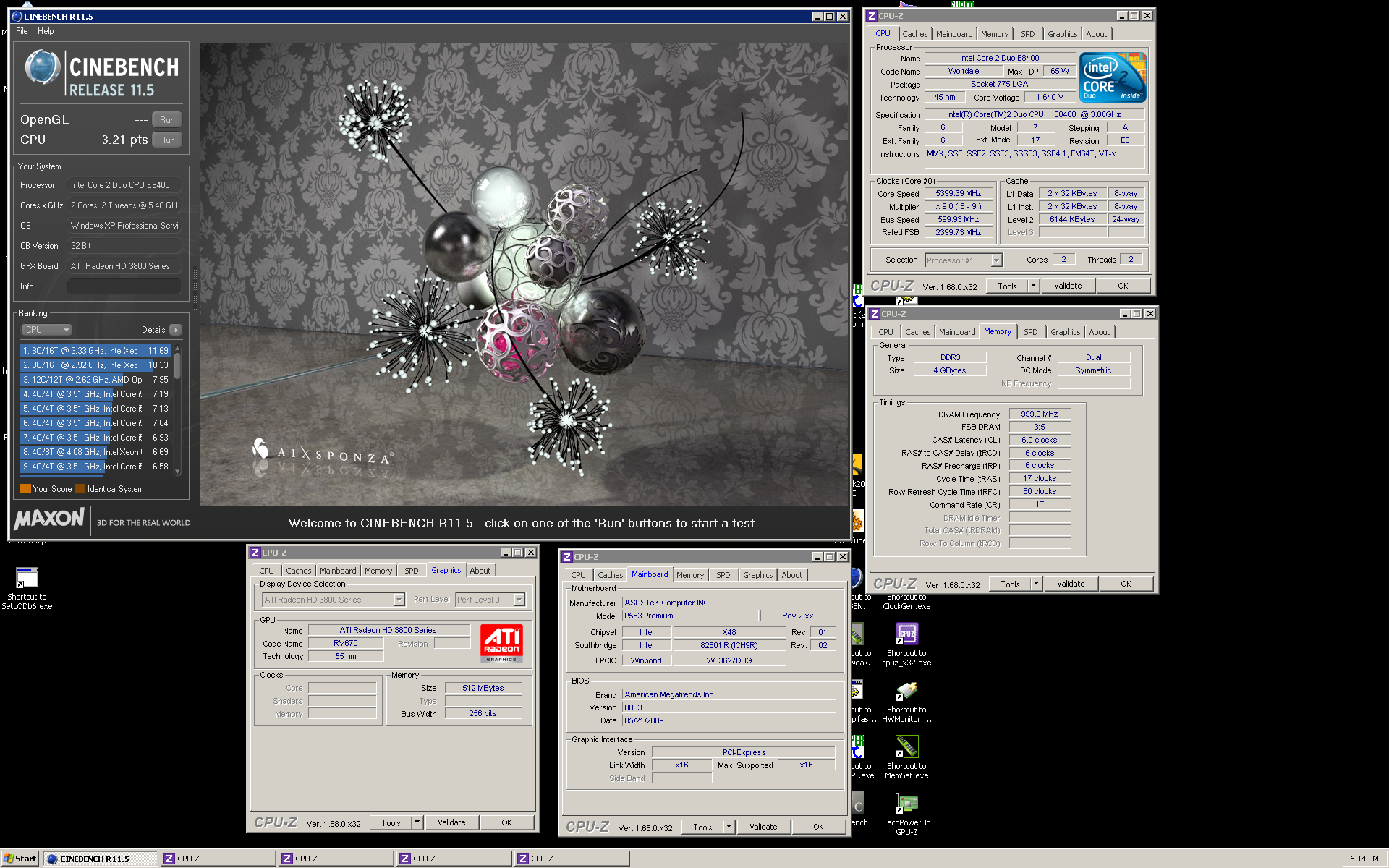The image size is (1389, 868).
Task: Click the taskbar clock 6:14 PM
Action: click(1364, 859)
